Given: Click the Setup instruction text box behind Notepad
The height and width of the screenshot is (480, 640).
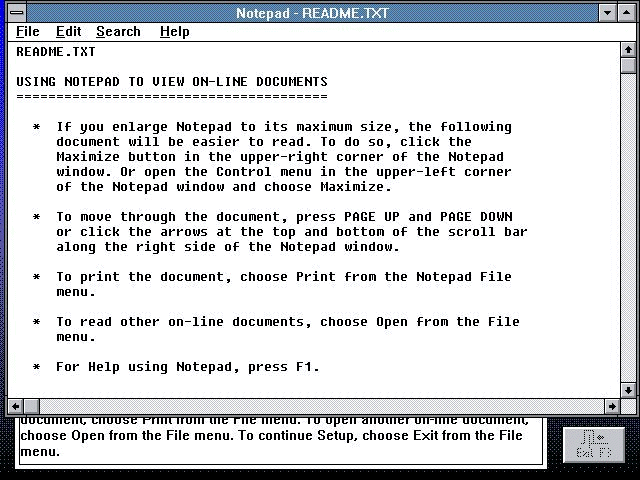Looking at the screenshot, I should coord(281,441).
